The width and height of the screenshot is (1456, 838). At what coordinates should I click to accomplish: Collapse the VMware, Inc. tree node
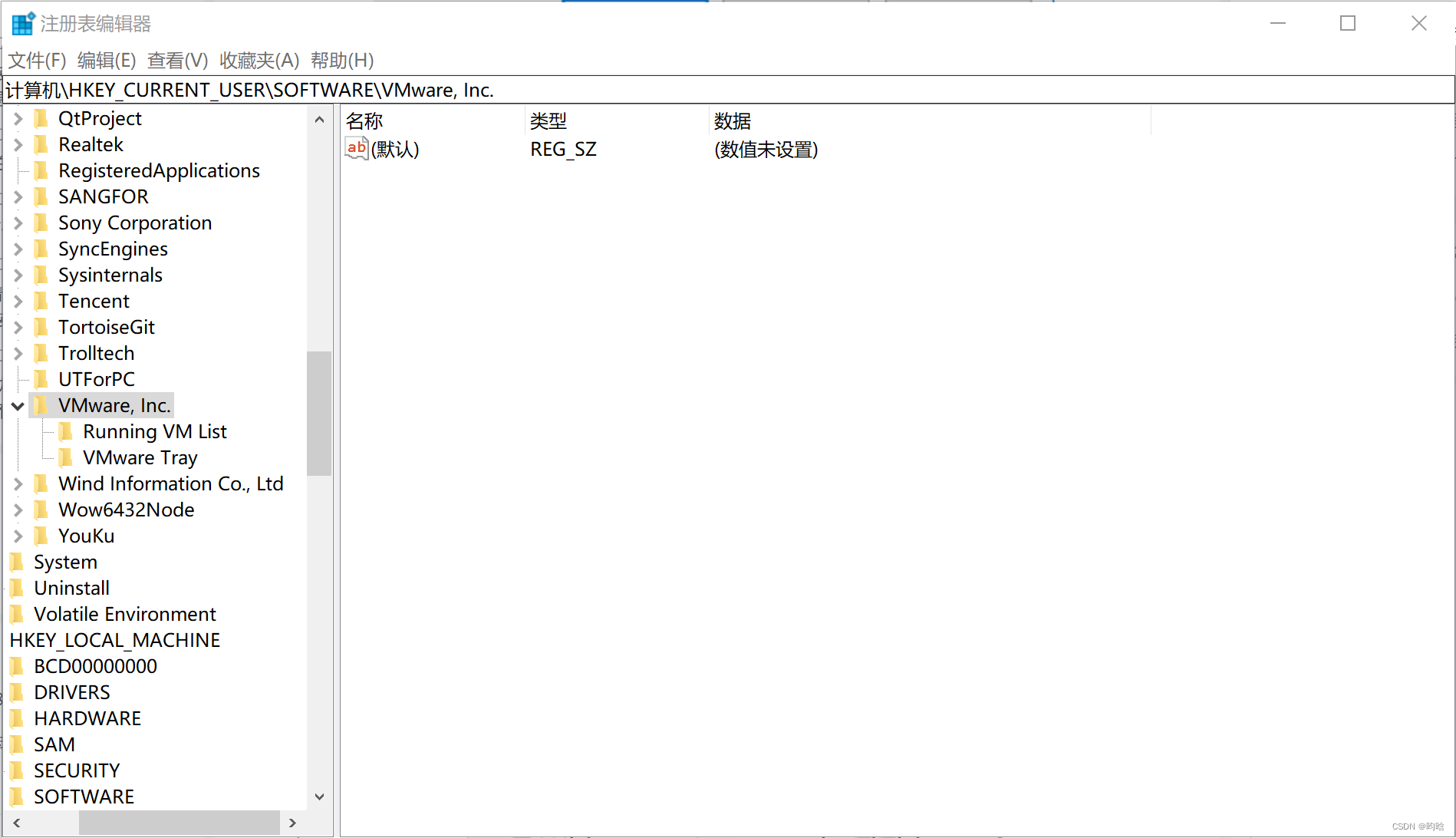pos(17,405)
